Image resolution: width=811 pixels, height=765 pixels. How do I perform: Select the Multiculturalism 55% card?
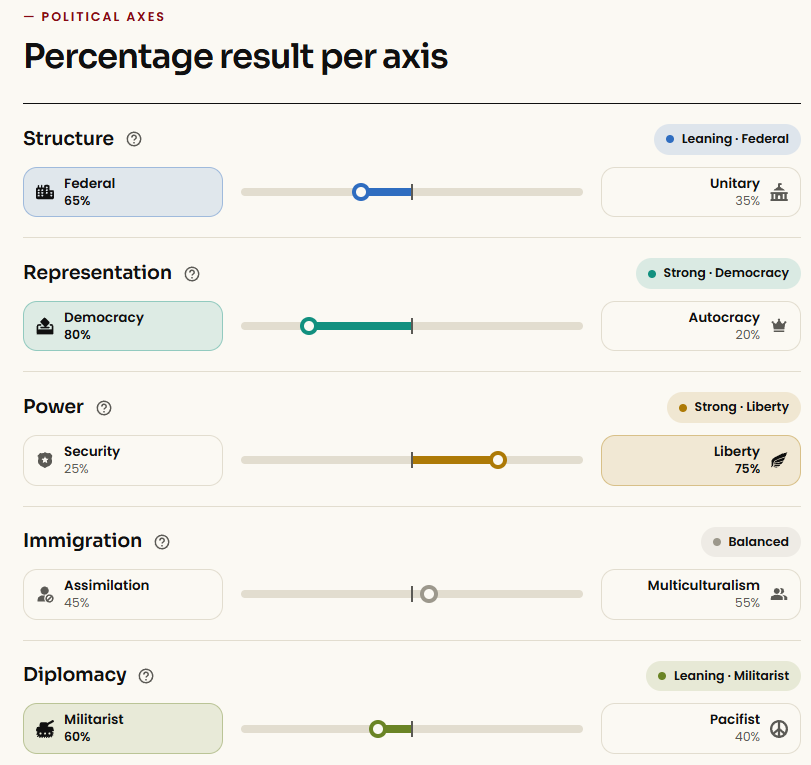coord(701,594)
